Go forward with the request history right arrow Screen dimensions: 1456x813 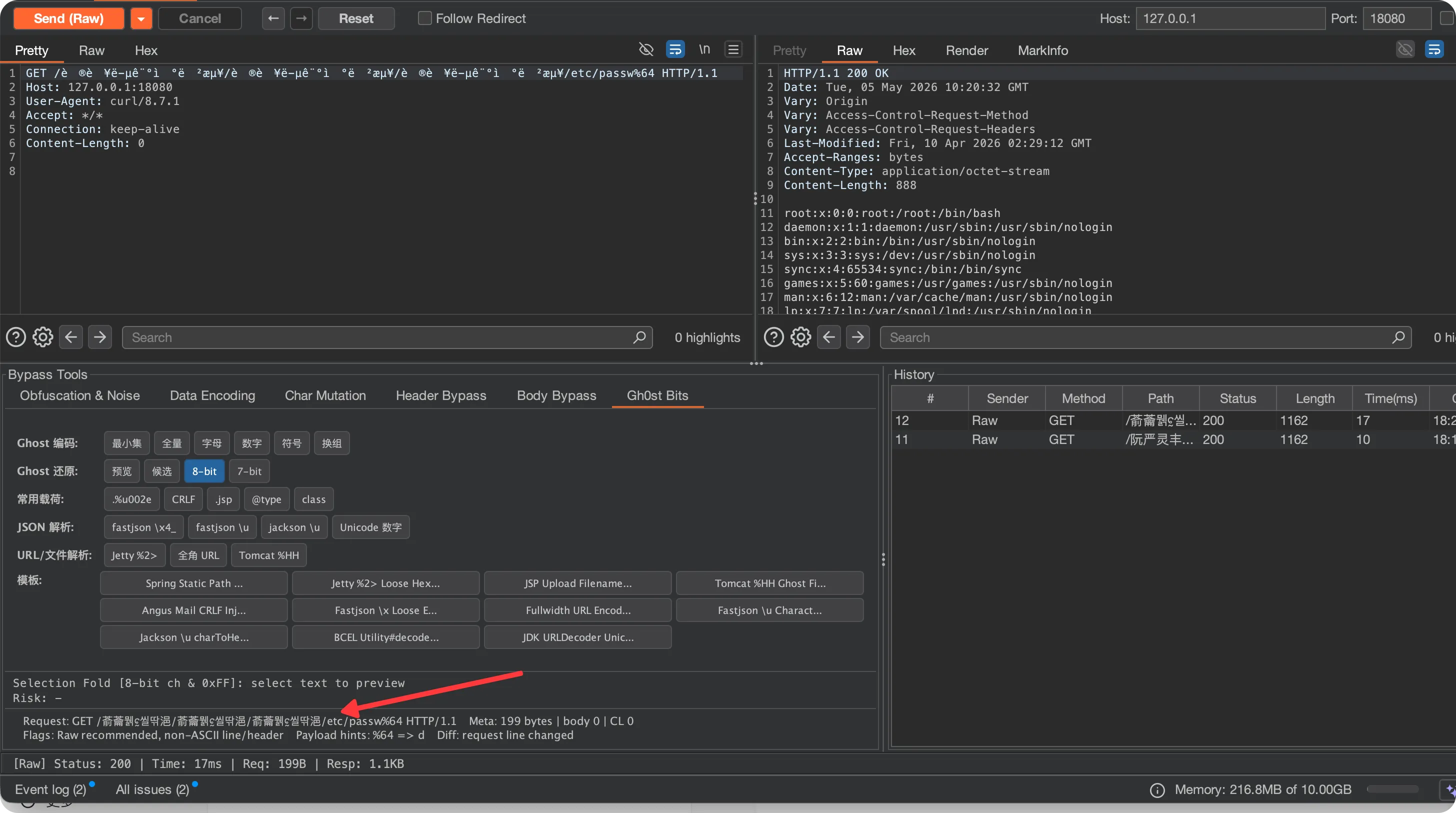click(301, 18)
